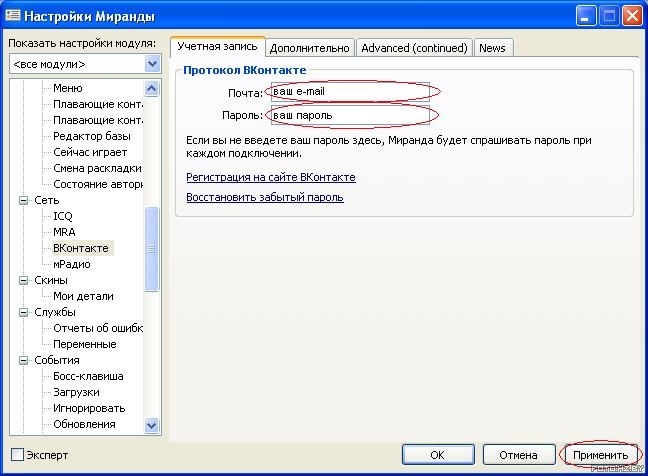The height and width of the screenshot is (476, 648).
Task: Open the <все модули> module dropdown
Action: (152, 64)
